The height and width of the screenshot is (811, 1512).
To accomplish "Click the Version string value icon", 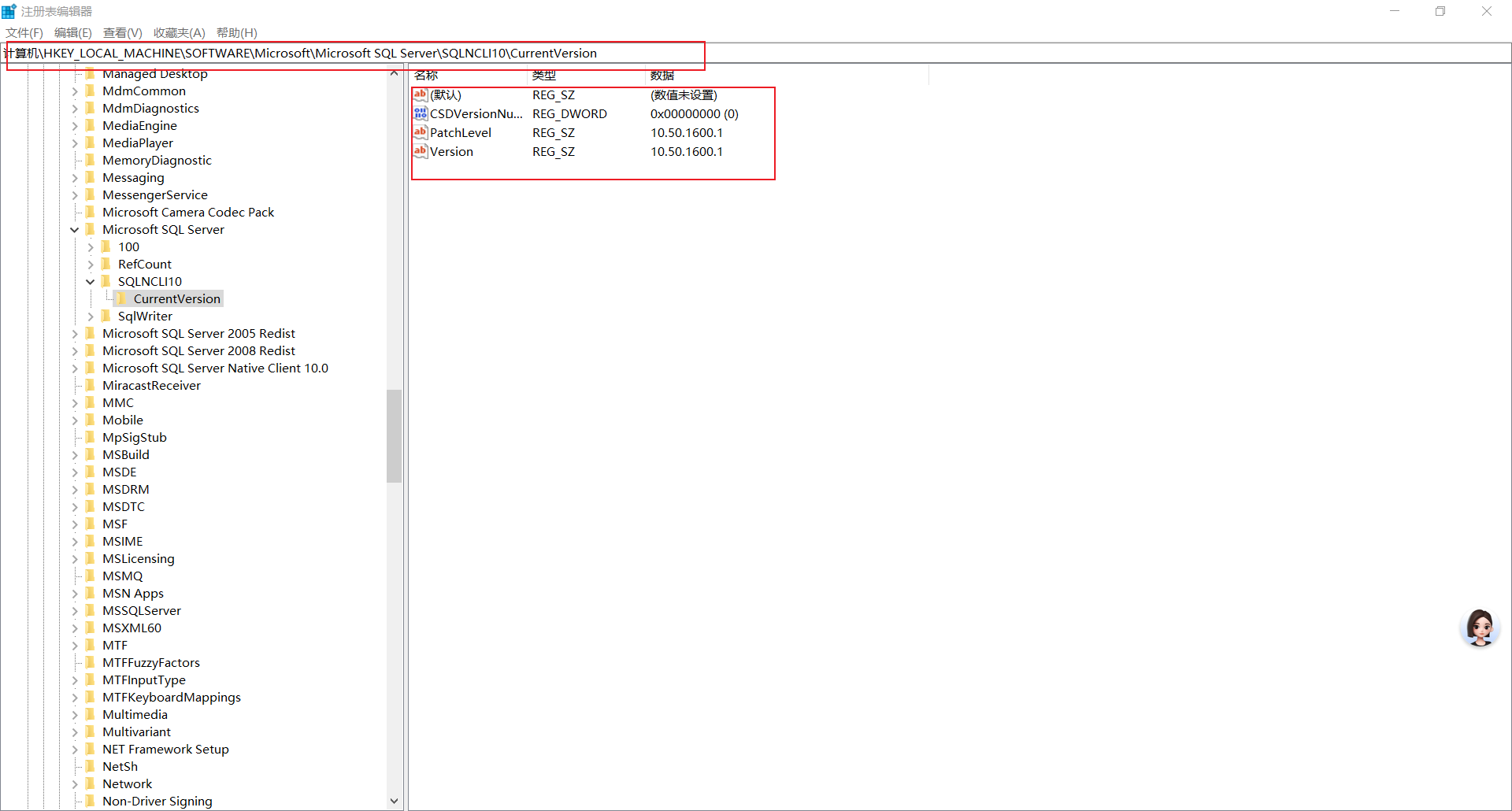I will (421, 151).
